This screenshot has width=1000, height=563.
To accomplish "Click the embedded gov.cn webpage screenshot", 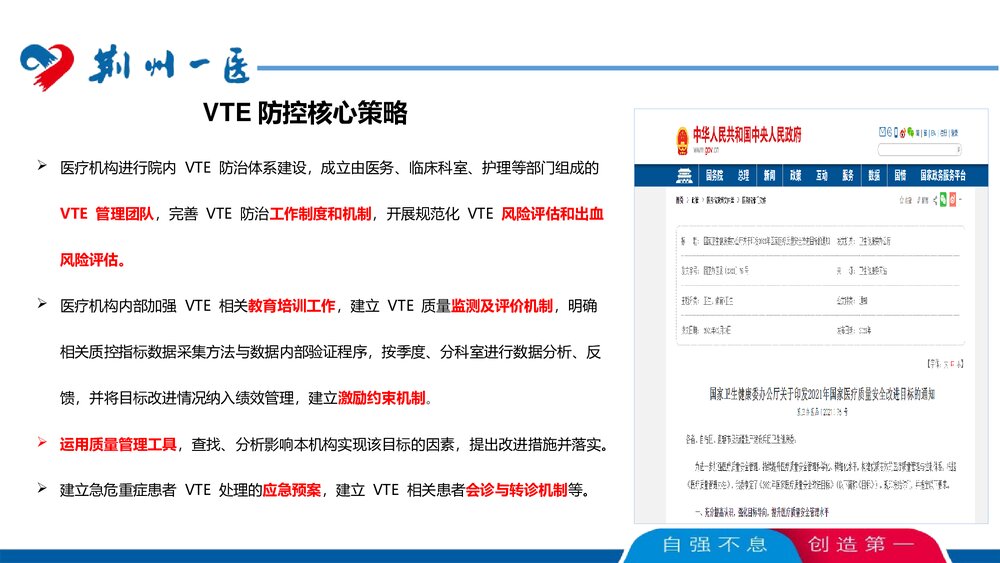I will 811,316.
